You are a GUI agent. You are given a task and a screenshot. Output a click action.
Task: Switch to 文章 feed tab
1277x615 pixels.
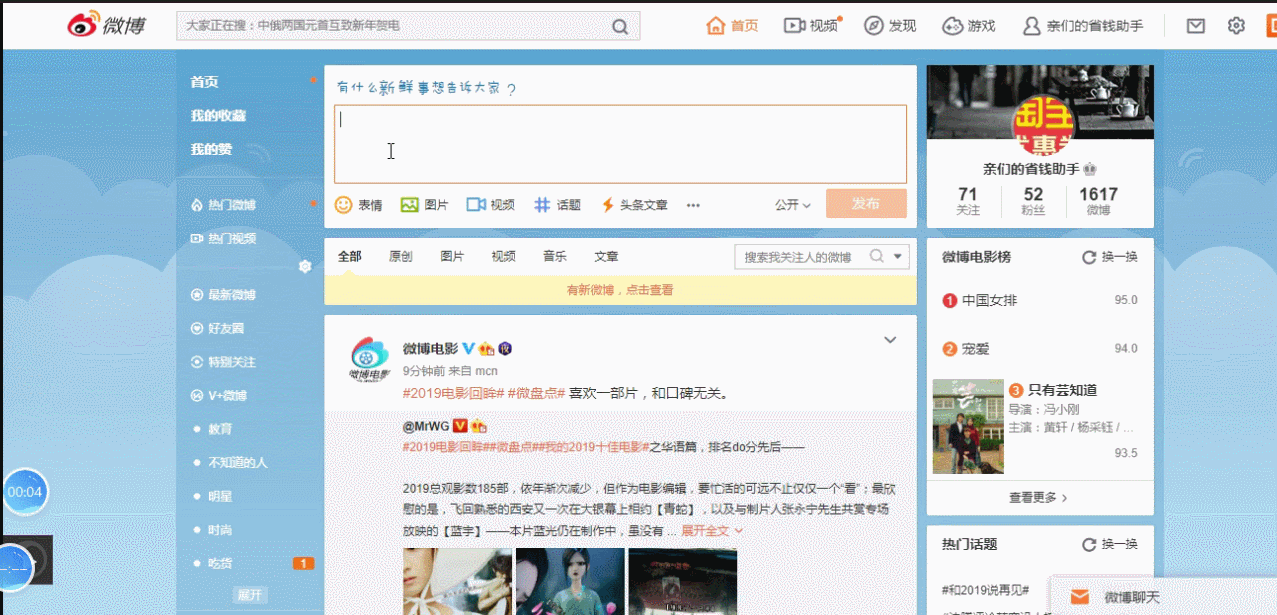click(x=606, y=257)
